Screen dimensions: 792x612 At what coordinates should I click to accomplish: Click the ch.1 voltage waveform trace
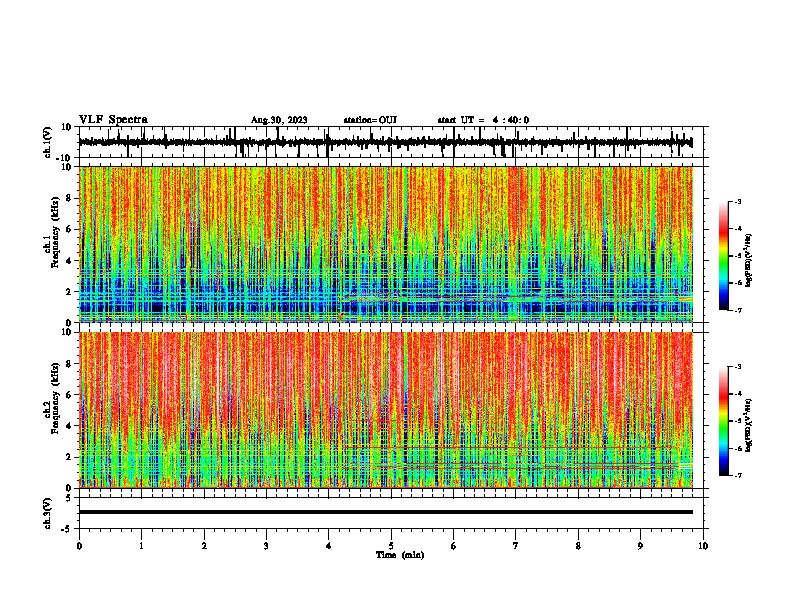385,142
